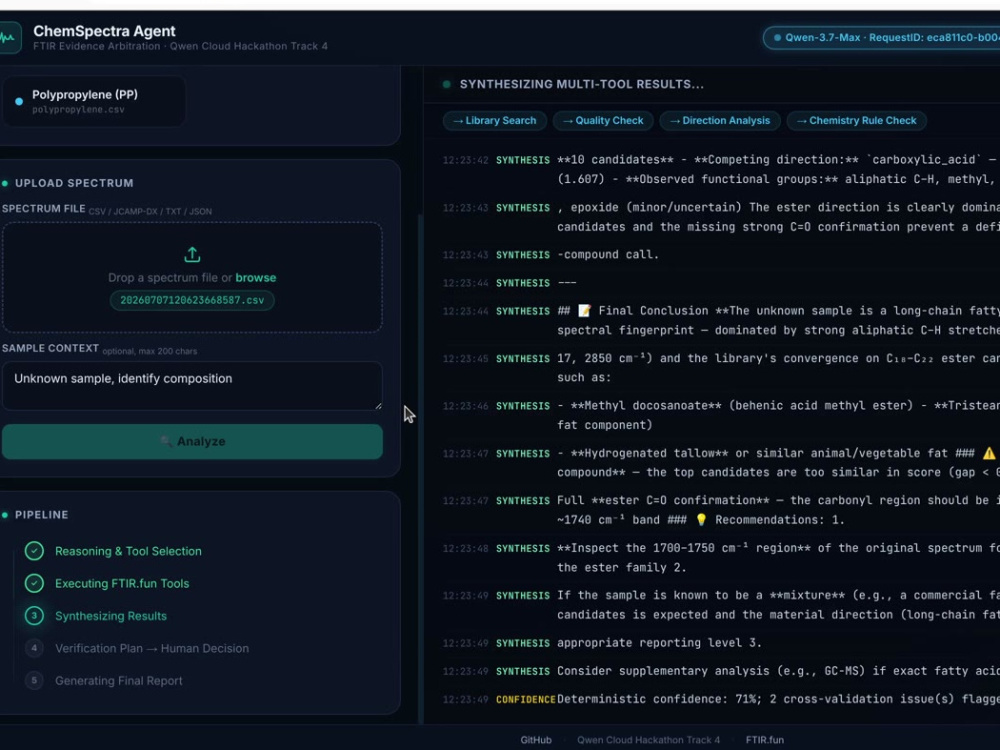Open the Quality Check tool chip
Image resolution: width=1000 pixels, height=750 pixels.
tap(603, 121)
